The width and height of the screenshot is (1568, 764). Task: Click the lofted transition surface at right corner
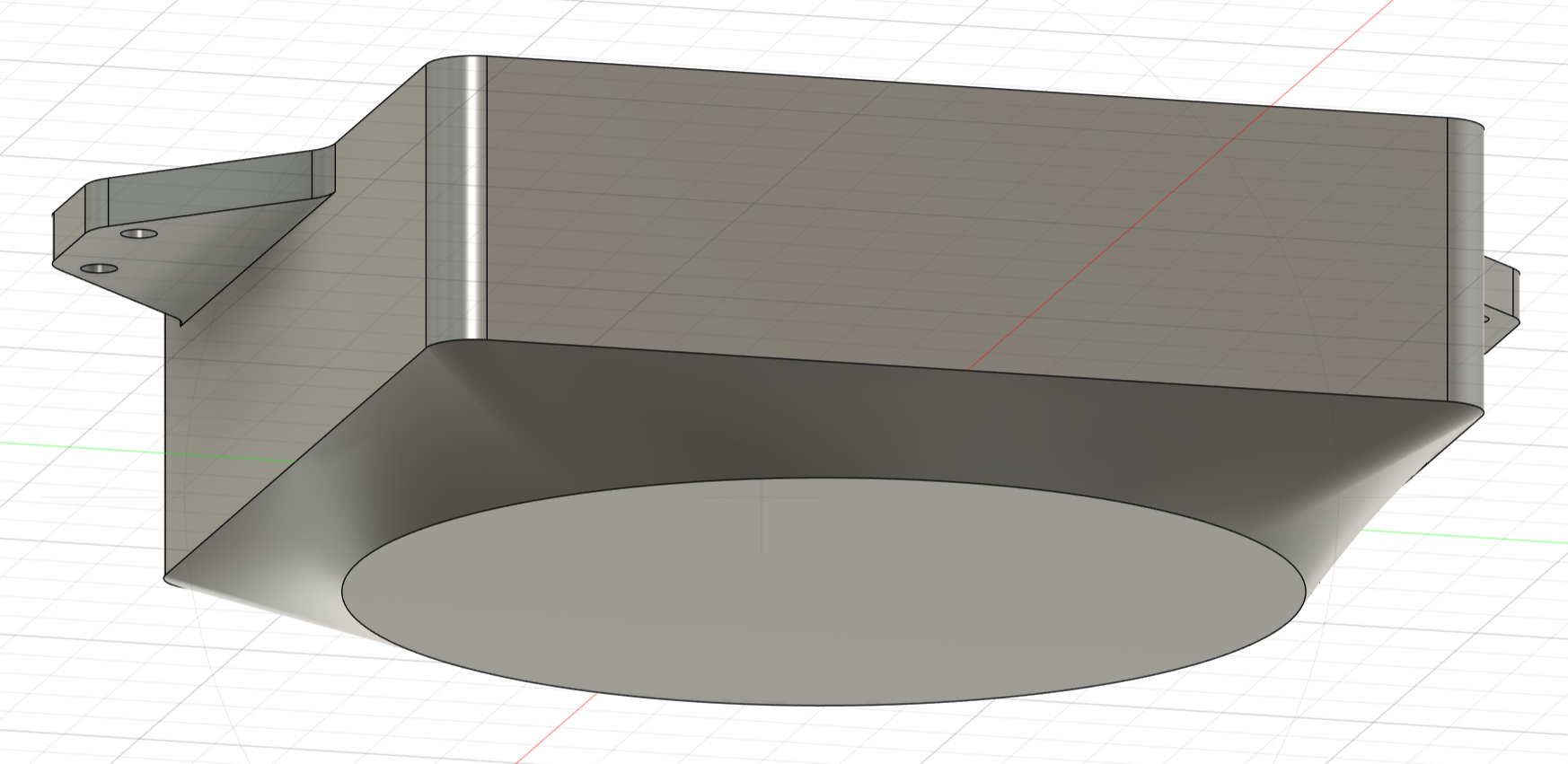click(x=1401, y=485)
